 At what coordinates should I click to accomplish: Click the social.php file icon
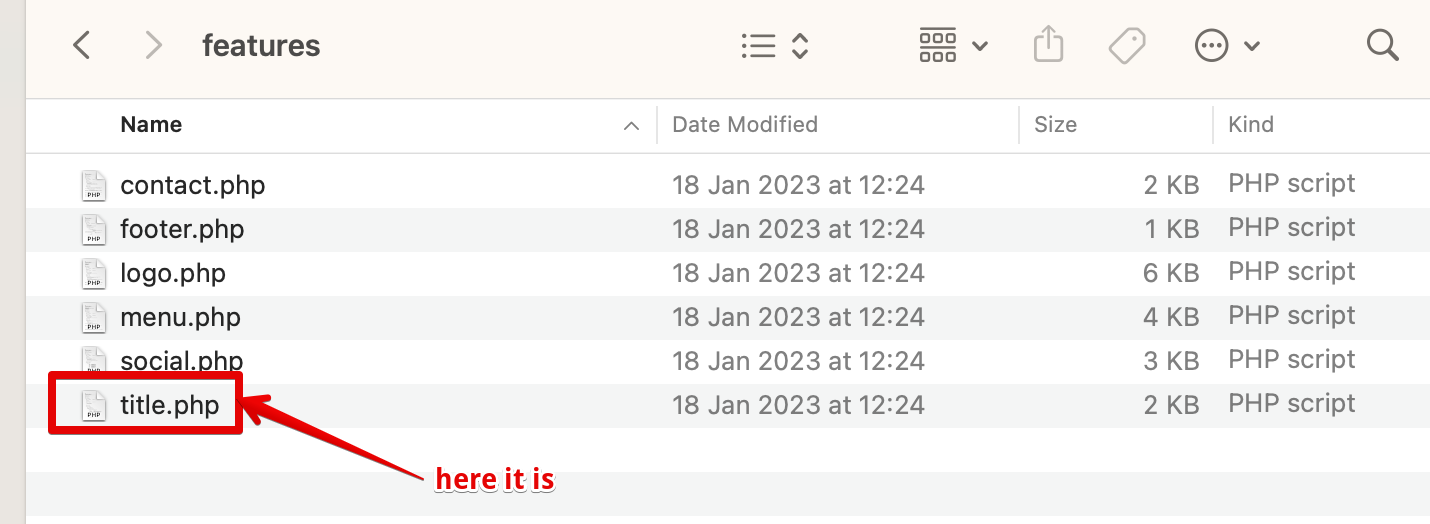pos(93,359)
